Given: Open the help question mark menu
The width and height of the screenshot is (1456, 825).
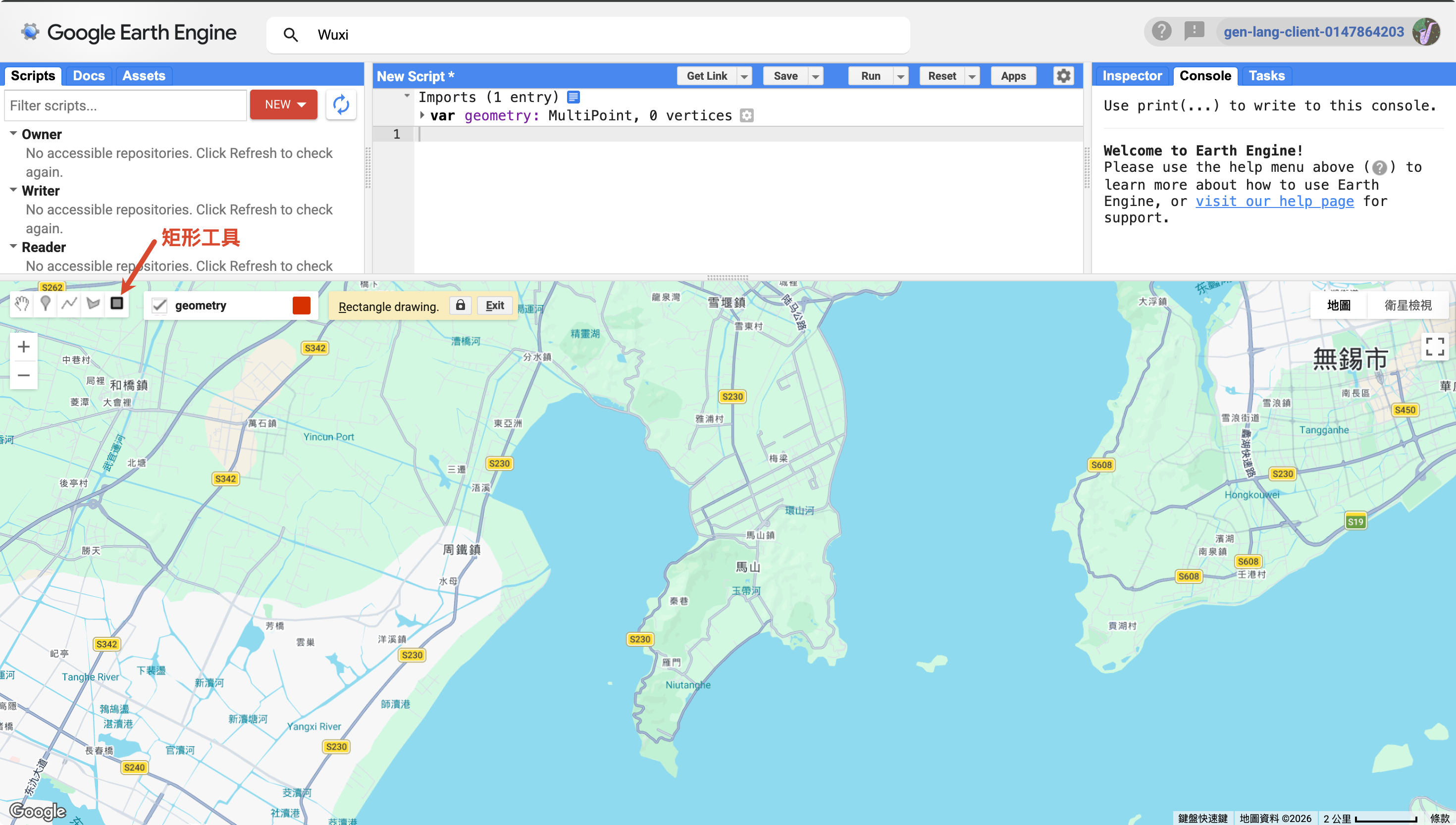Looking at the screenshot, I should (1161, 31).
